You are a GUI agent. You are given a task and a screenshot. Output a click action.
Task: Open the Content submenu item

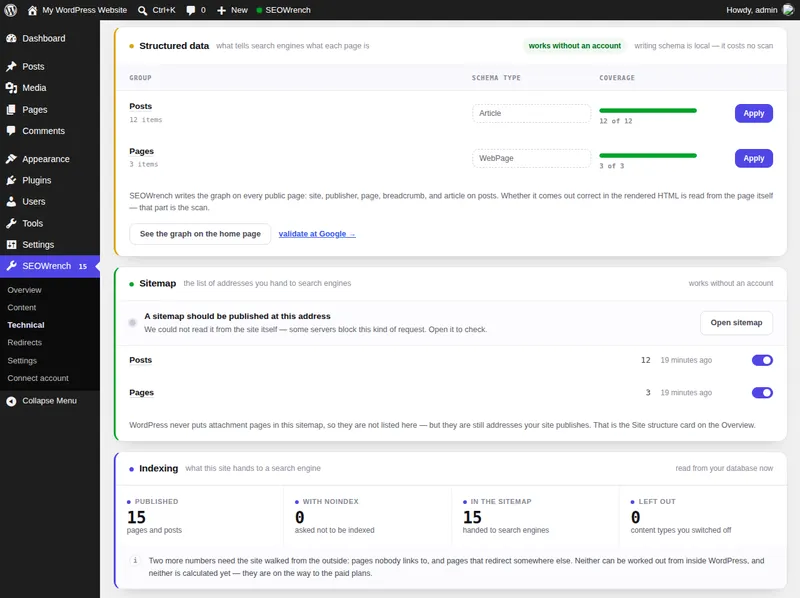pyautogui.click(x=22, y=307)
